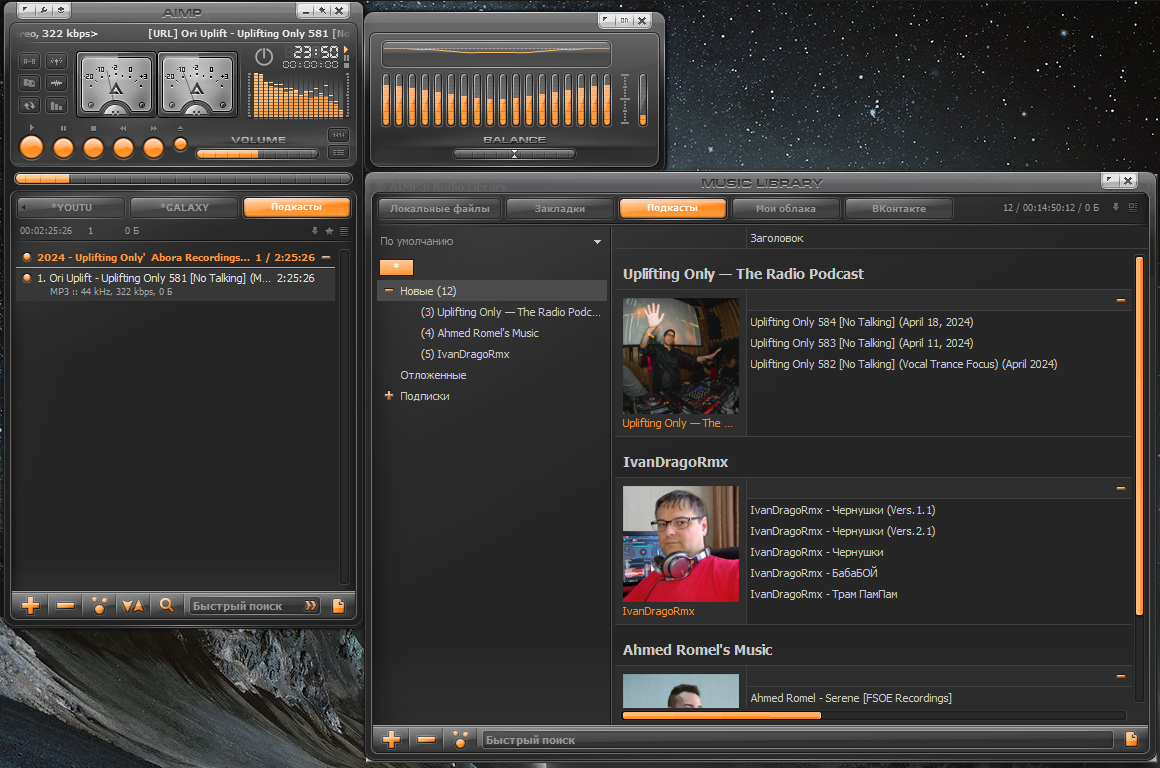This screenshot has width=1160, height=768.
Task: Select the Отложенные tree item
Action: [433, 375]
